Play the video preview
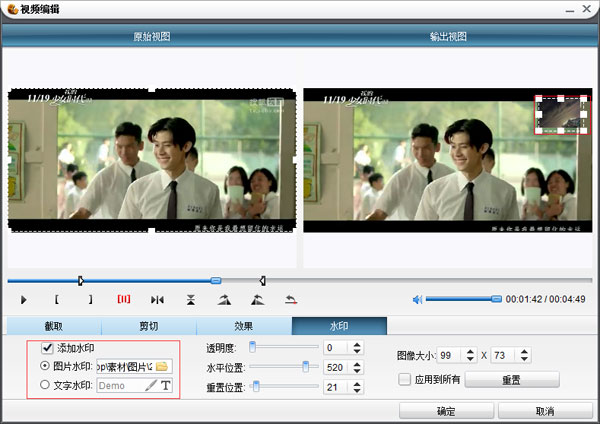The image size is (600, 424). coord(23,300)
